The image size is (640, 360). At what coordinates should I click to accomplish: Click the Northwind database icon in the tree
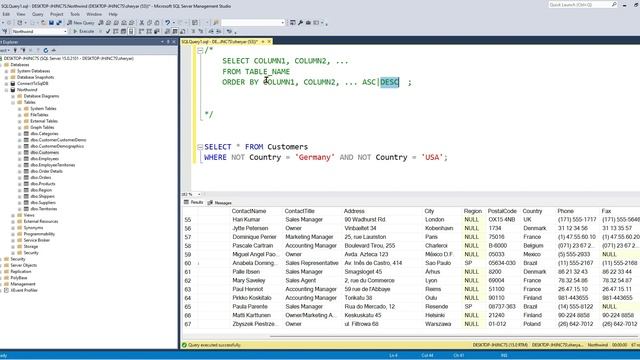(13, 90)
